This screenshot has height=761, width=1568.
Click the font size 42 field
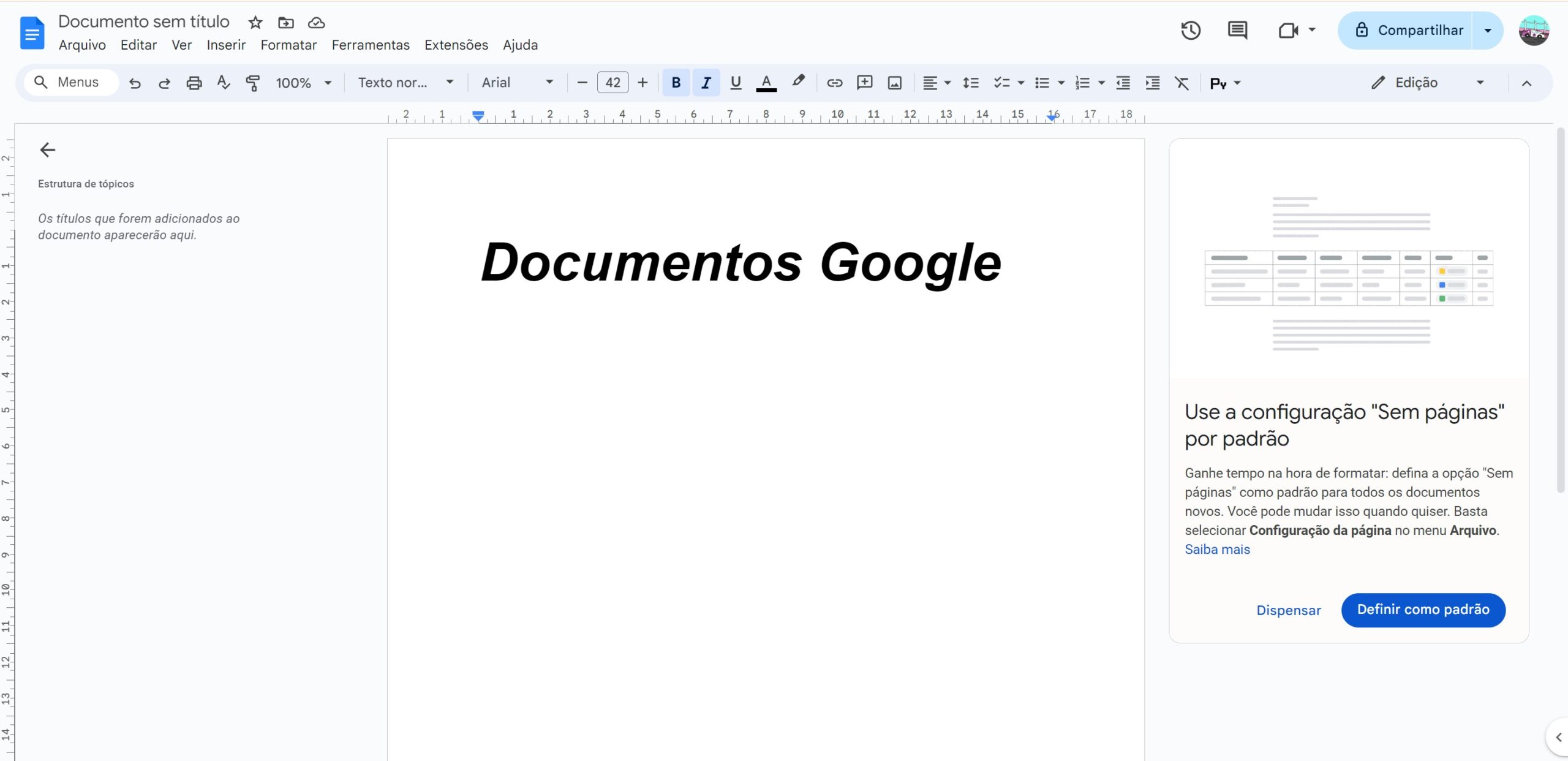coord(612,82)
